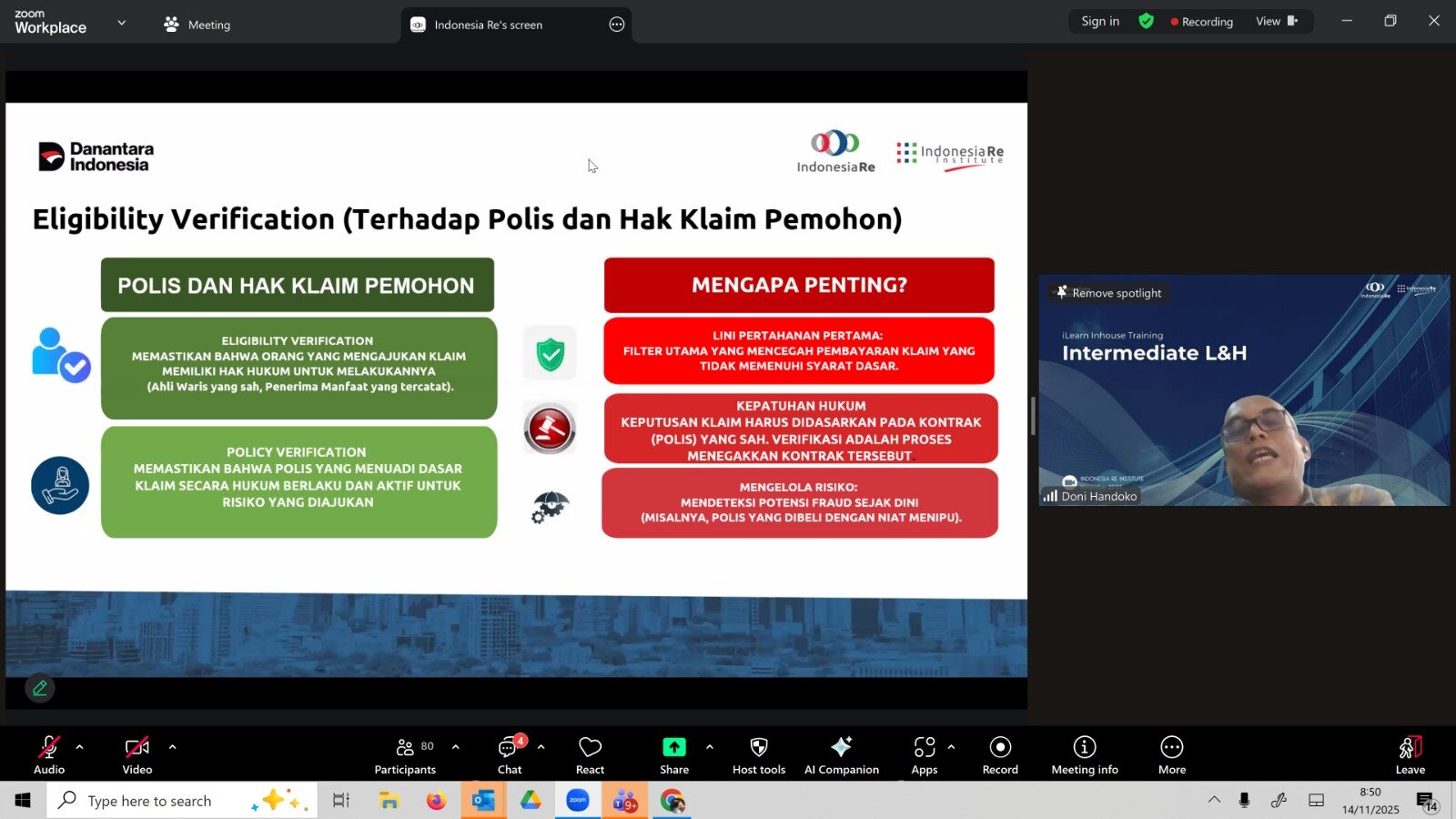Switch to the Meeting tab

click(x=197, y=25)
